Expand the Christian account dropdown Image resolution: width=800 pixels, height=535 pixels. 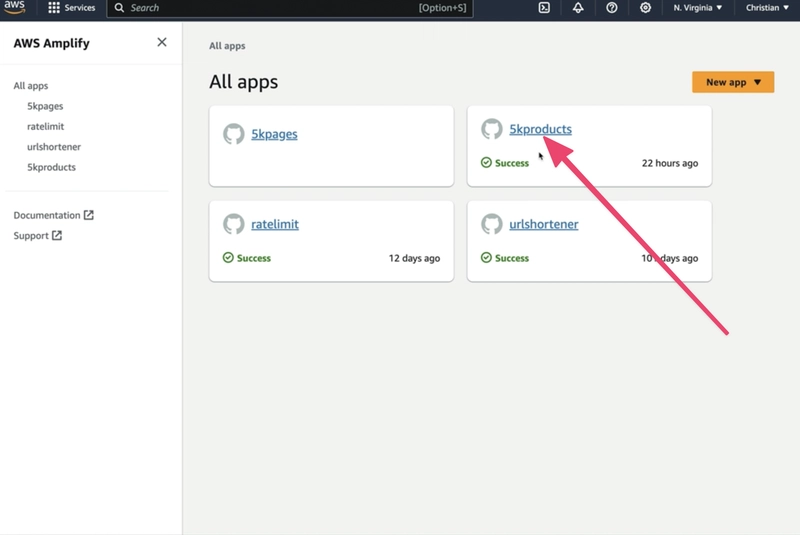coord(767,8)
